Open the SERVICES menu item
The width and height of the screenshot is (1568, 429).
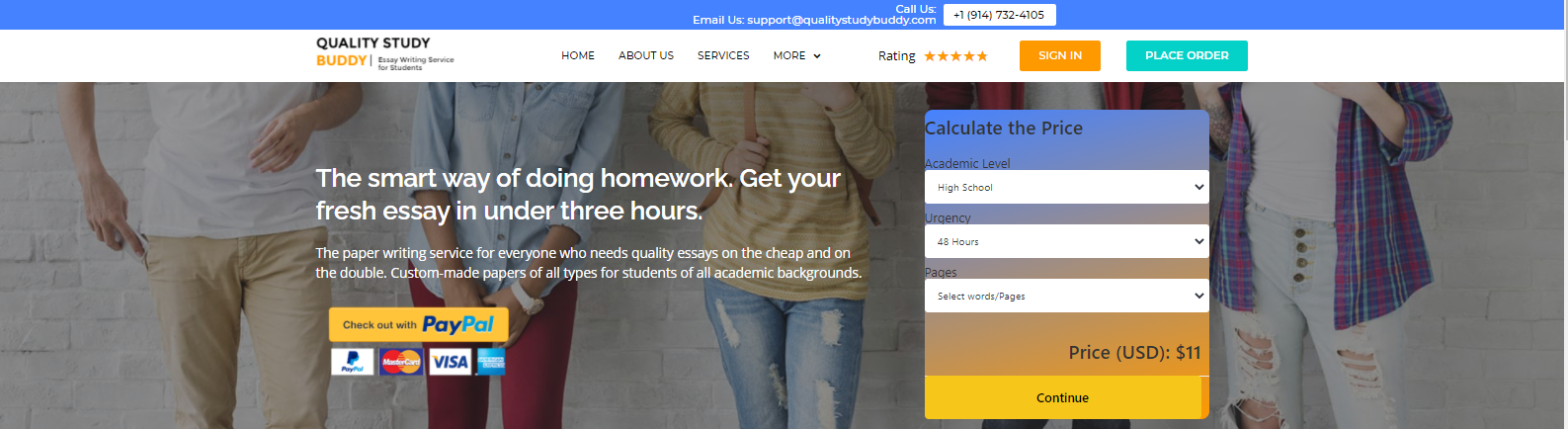point(723,55)
